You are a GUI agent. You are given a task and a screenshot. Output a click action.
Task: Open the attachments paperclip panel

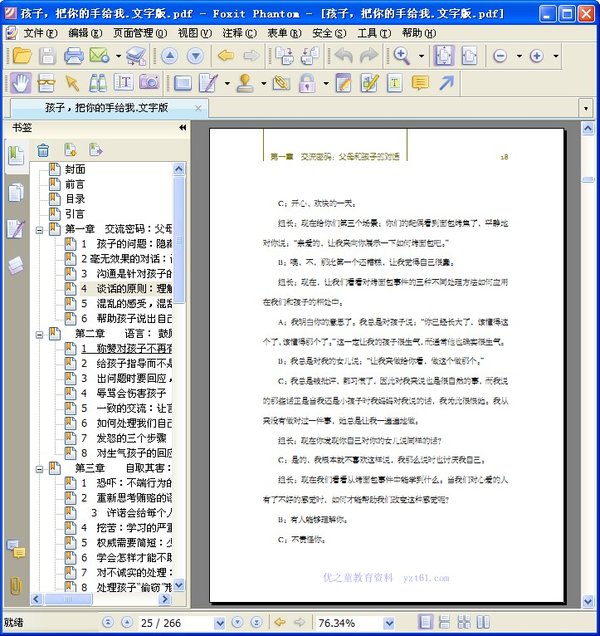(15, 586)
